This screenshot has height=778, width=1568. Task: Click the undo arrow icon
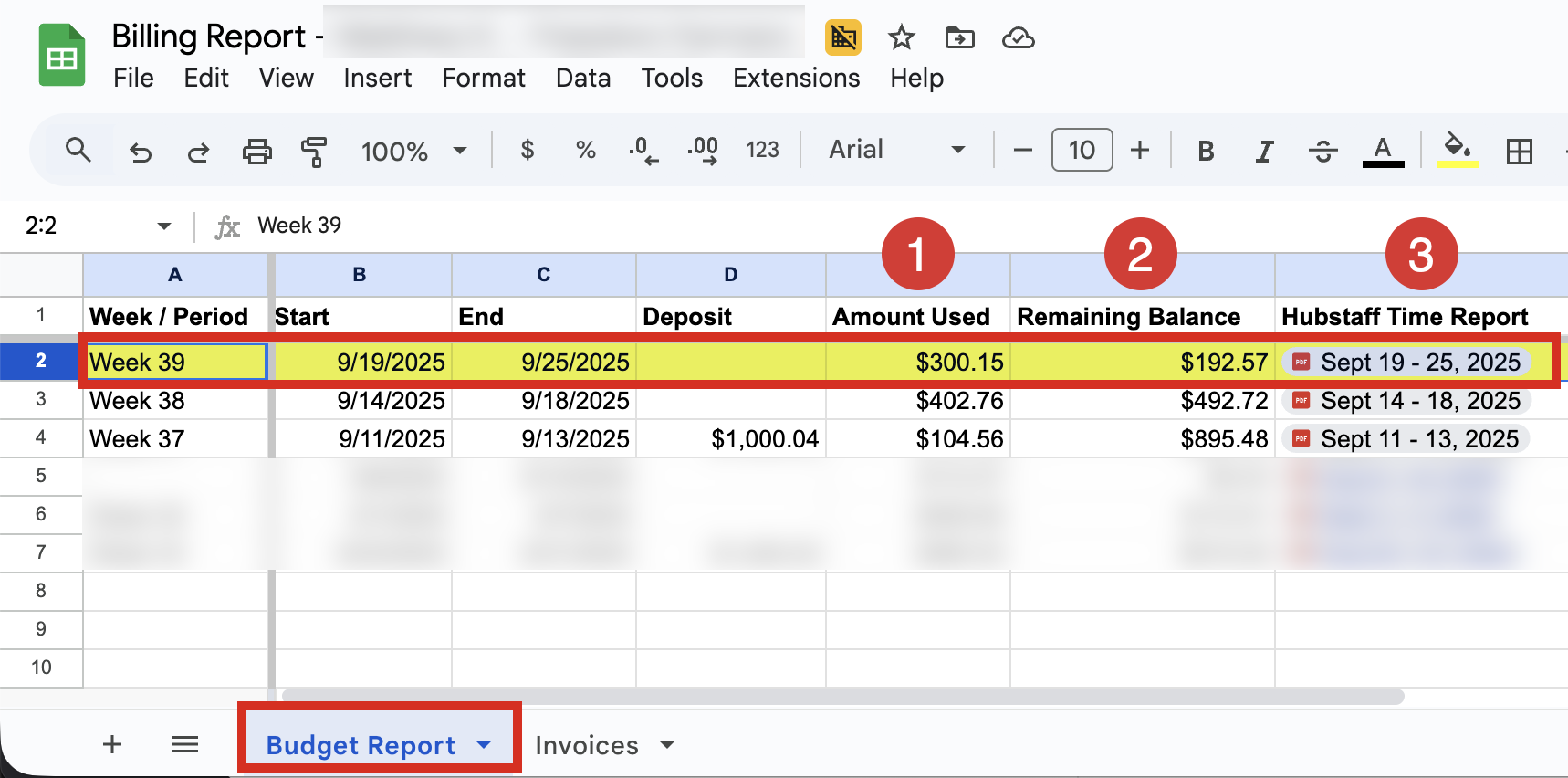(x=140, y=151)
